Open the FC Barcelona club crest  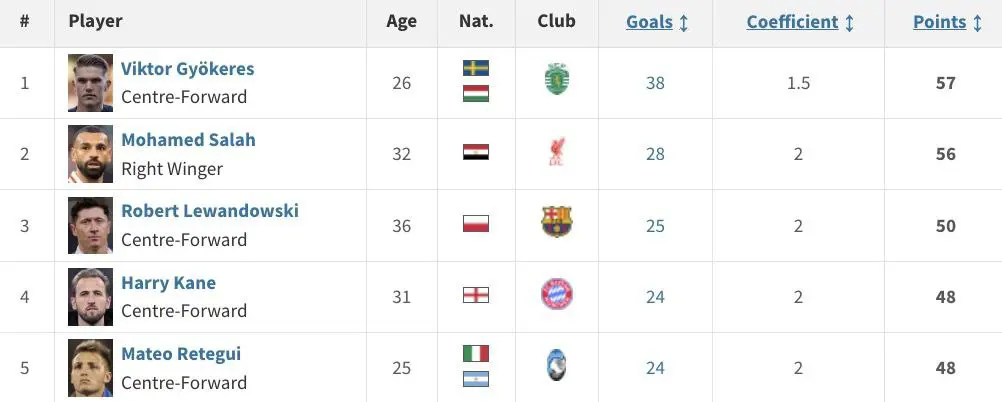pyautogui.click(x=557, y=221)
